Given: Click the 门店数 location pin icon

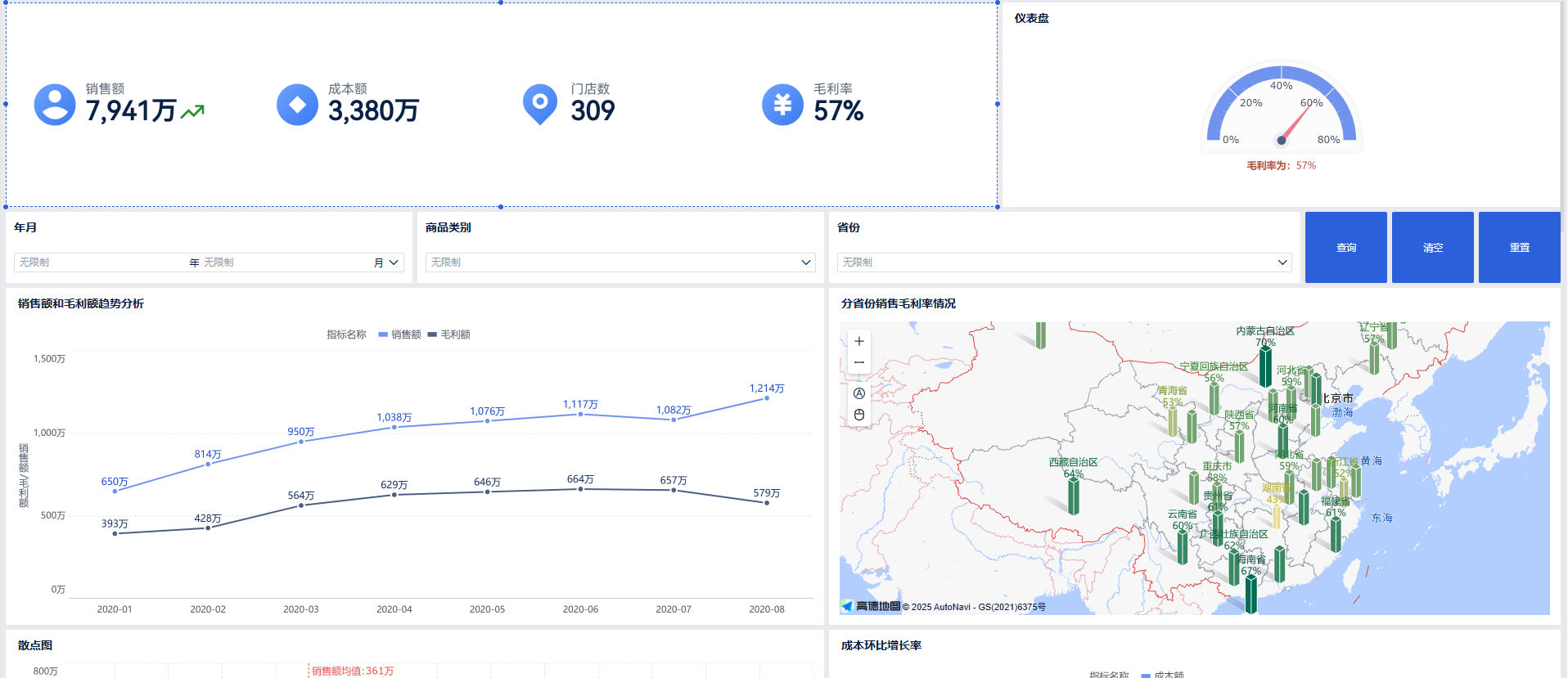Looking at the screenshot, I should [x=539, y=104].
